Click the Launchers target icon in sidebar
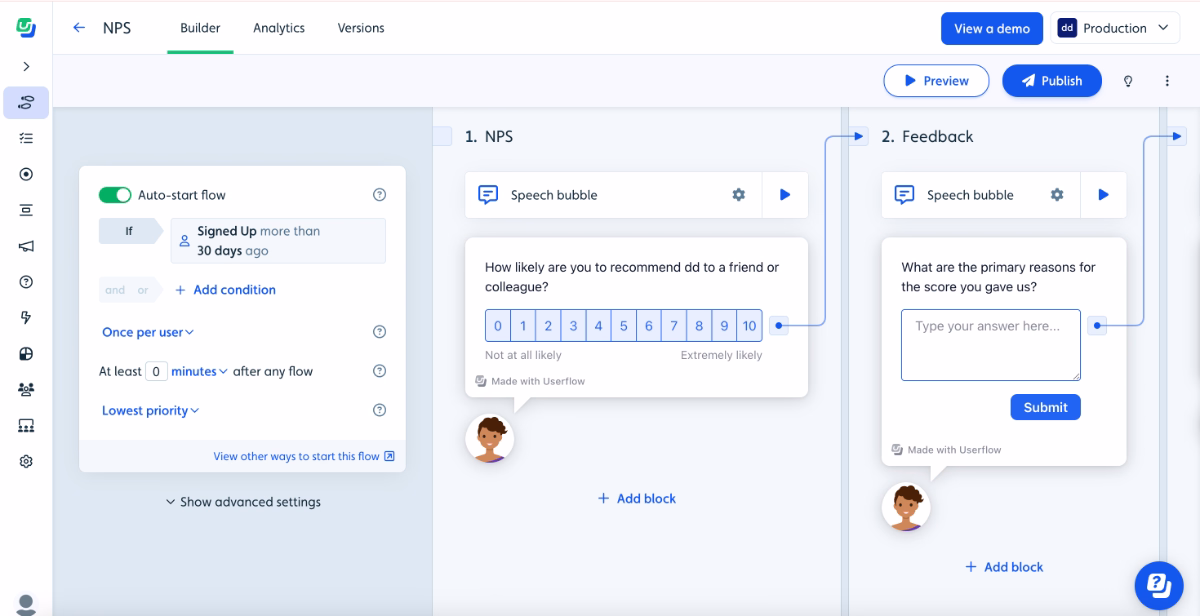Image resolution: width=1200 pixels, height=616 pixels. [25, 174]
